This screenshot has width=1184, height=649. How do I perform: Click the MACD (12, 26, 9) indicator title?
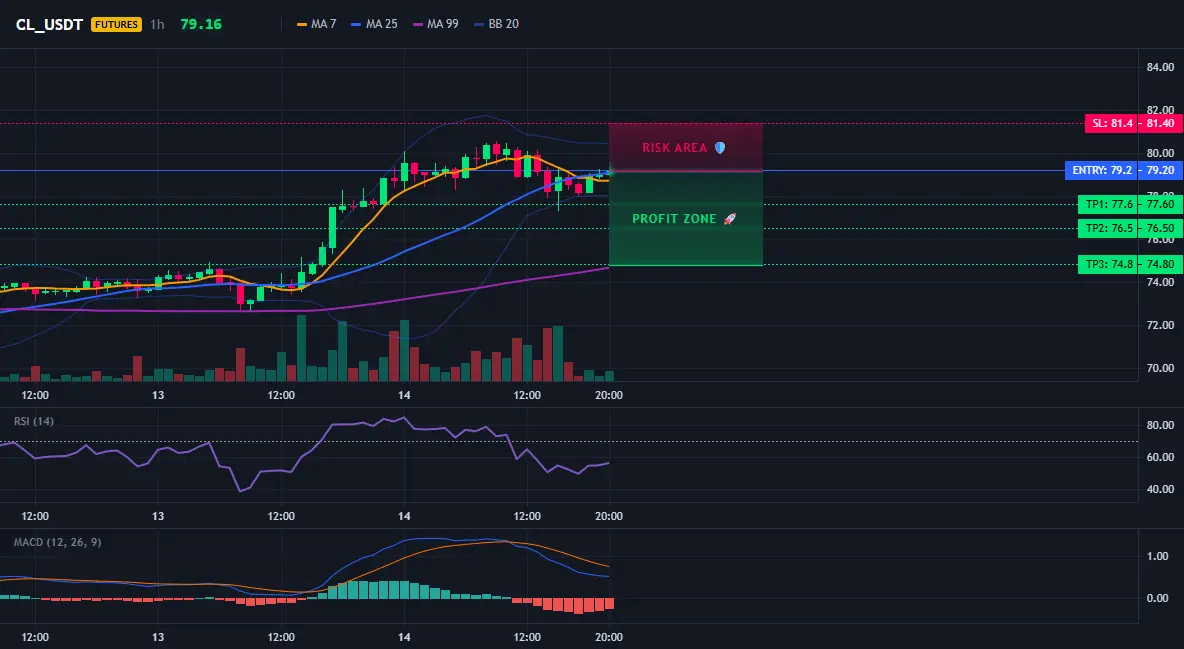tap(57, 542)
